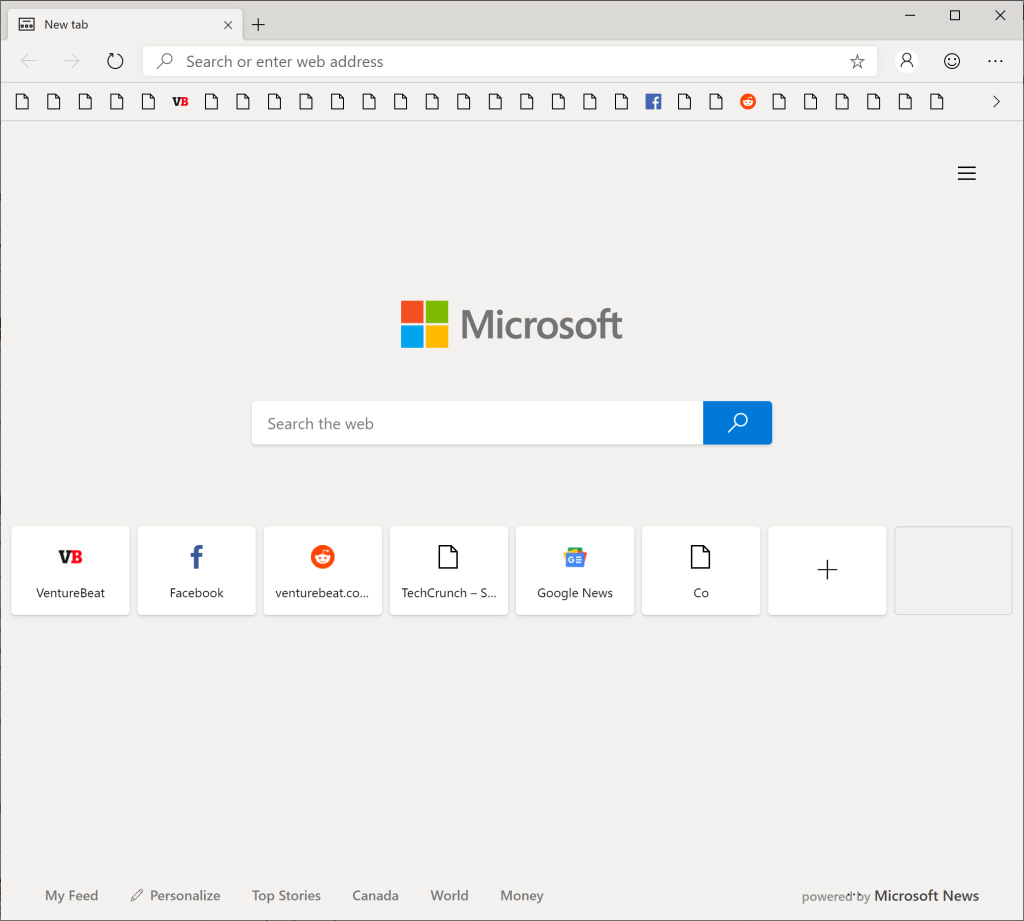Open a new tab with plus button

click(258, 24)
